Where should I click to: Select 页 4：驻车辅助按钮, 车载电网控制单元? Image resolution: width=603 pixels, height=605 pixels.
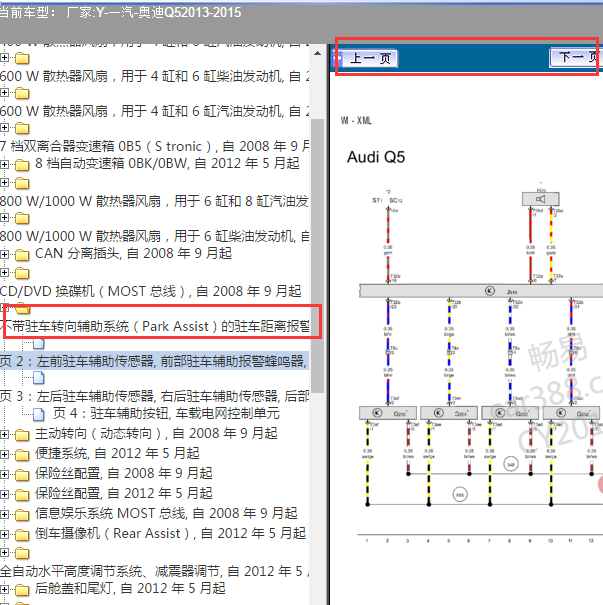click(166, 414)
